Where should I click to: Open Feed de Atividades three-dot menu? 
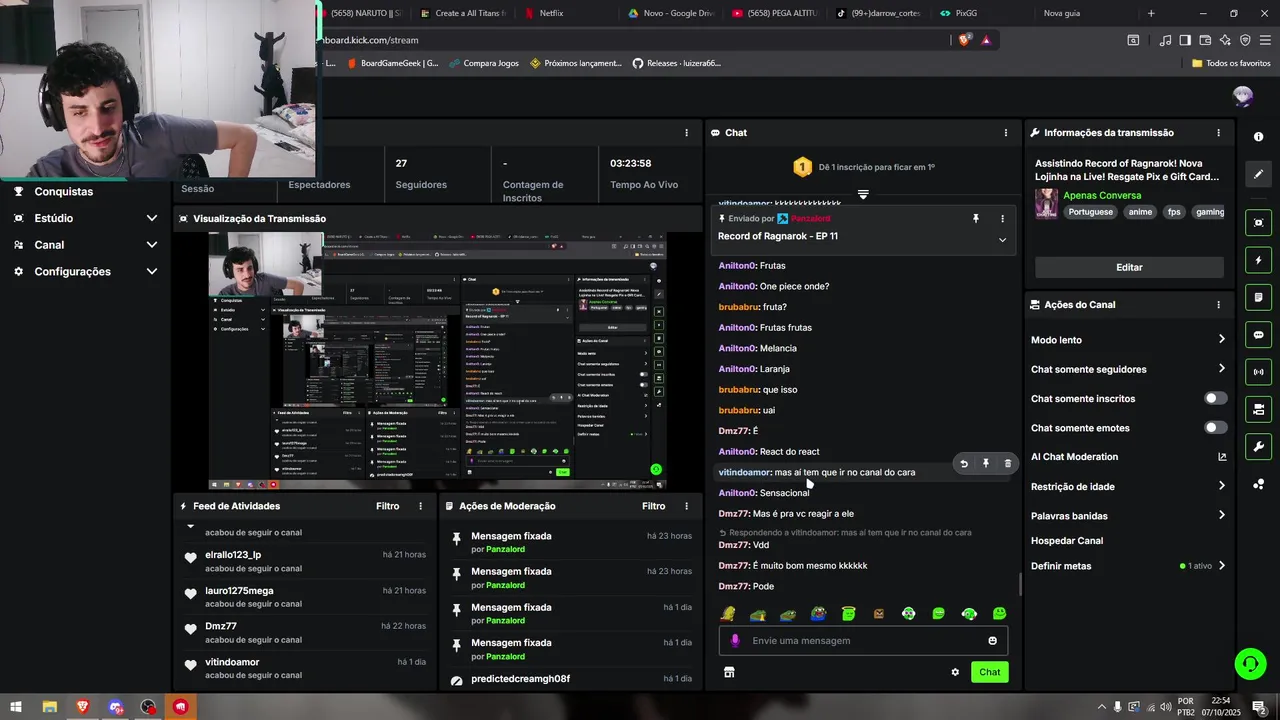pos(420,506)
